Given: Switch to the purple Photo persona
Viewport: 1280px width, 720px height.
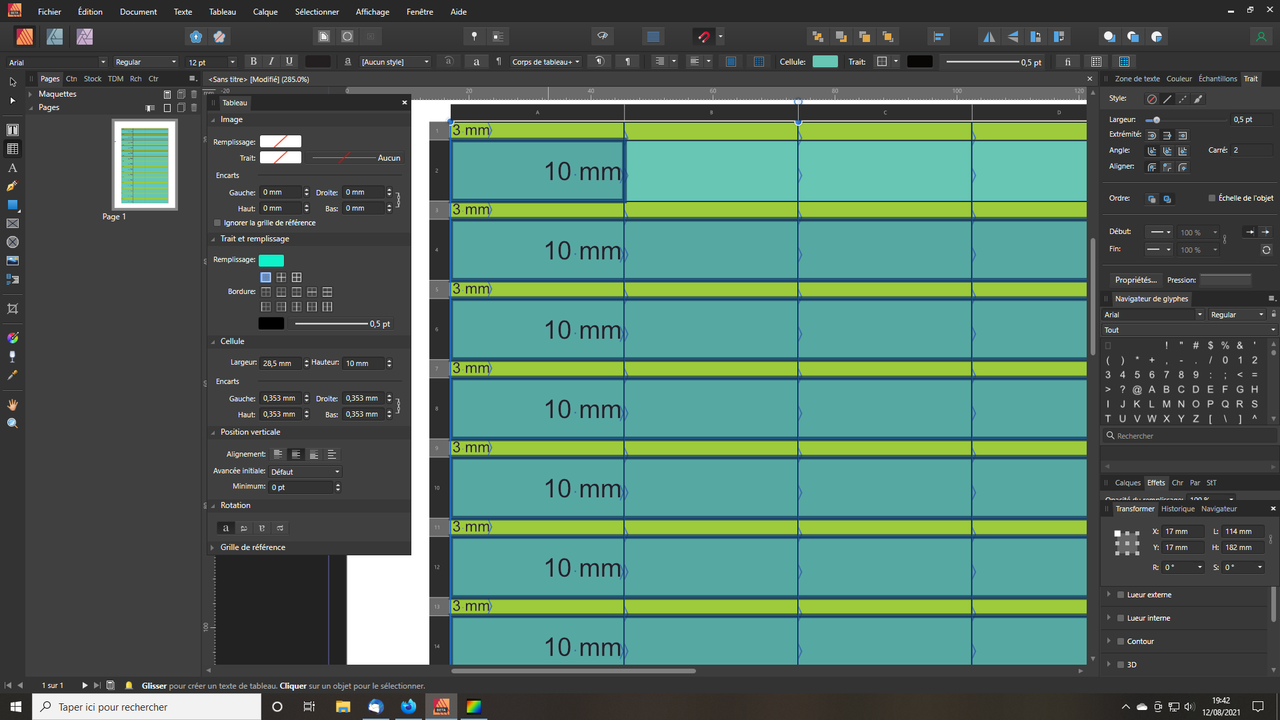Looking at the screenshot, I should point(85,35).
